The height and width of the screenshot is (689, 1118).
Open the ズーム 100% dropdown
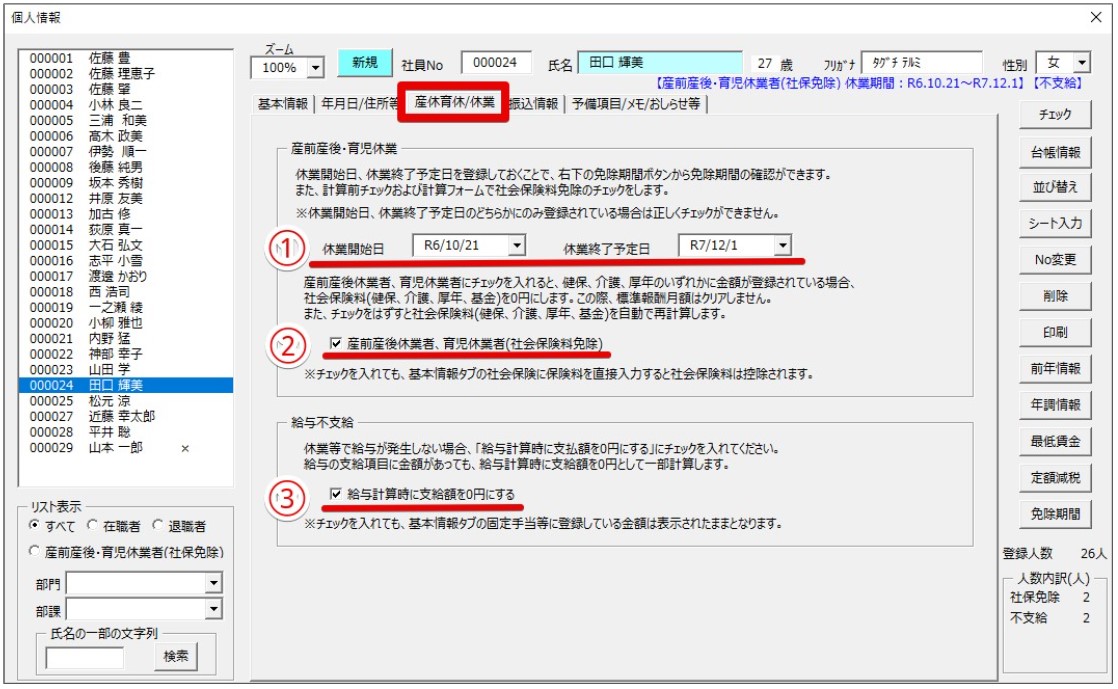tap(315, 68)
